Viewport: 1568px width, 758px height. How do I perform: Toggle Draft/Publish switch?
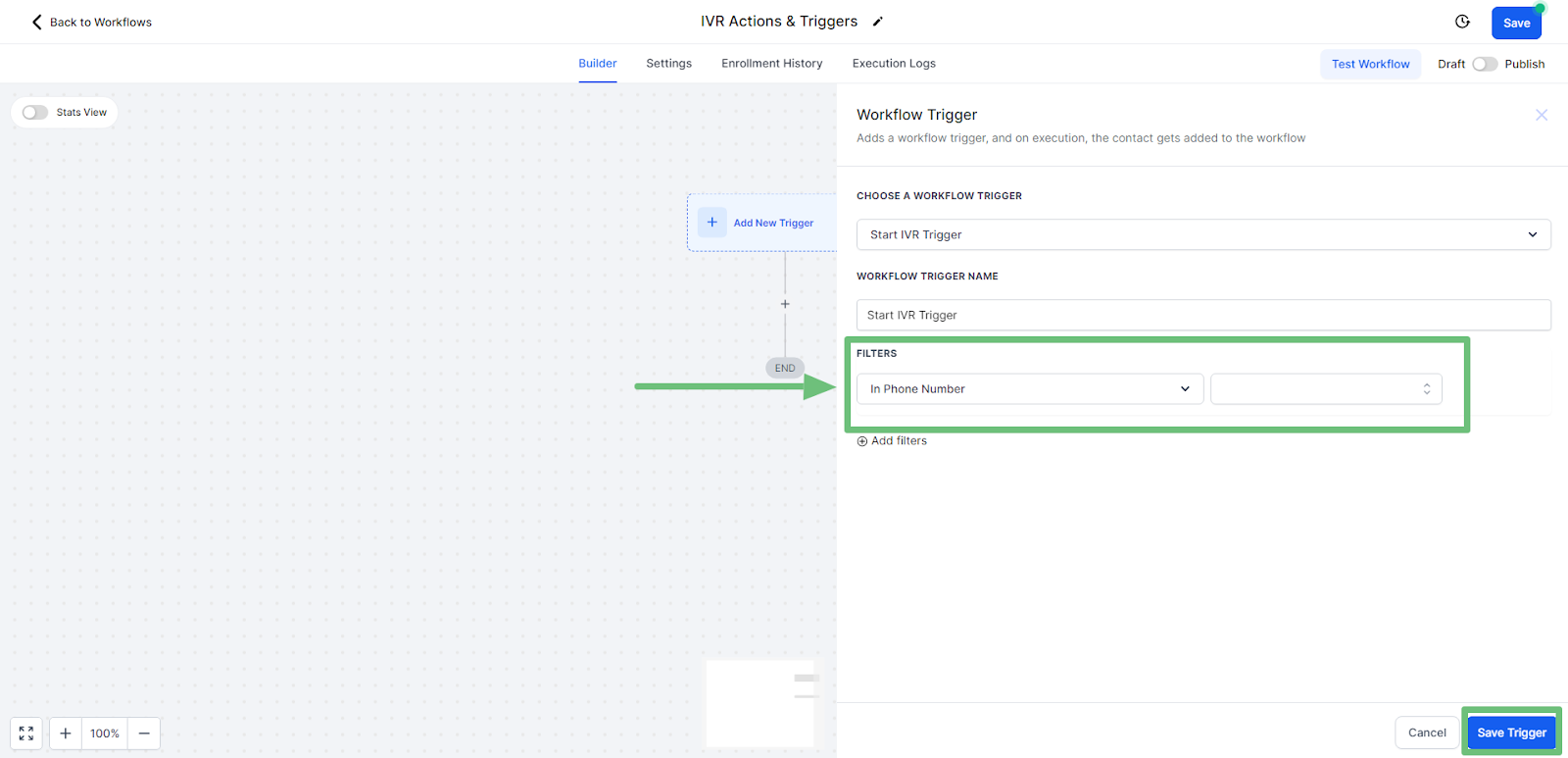pyautogui.click(x=1485, y=64)
